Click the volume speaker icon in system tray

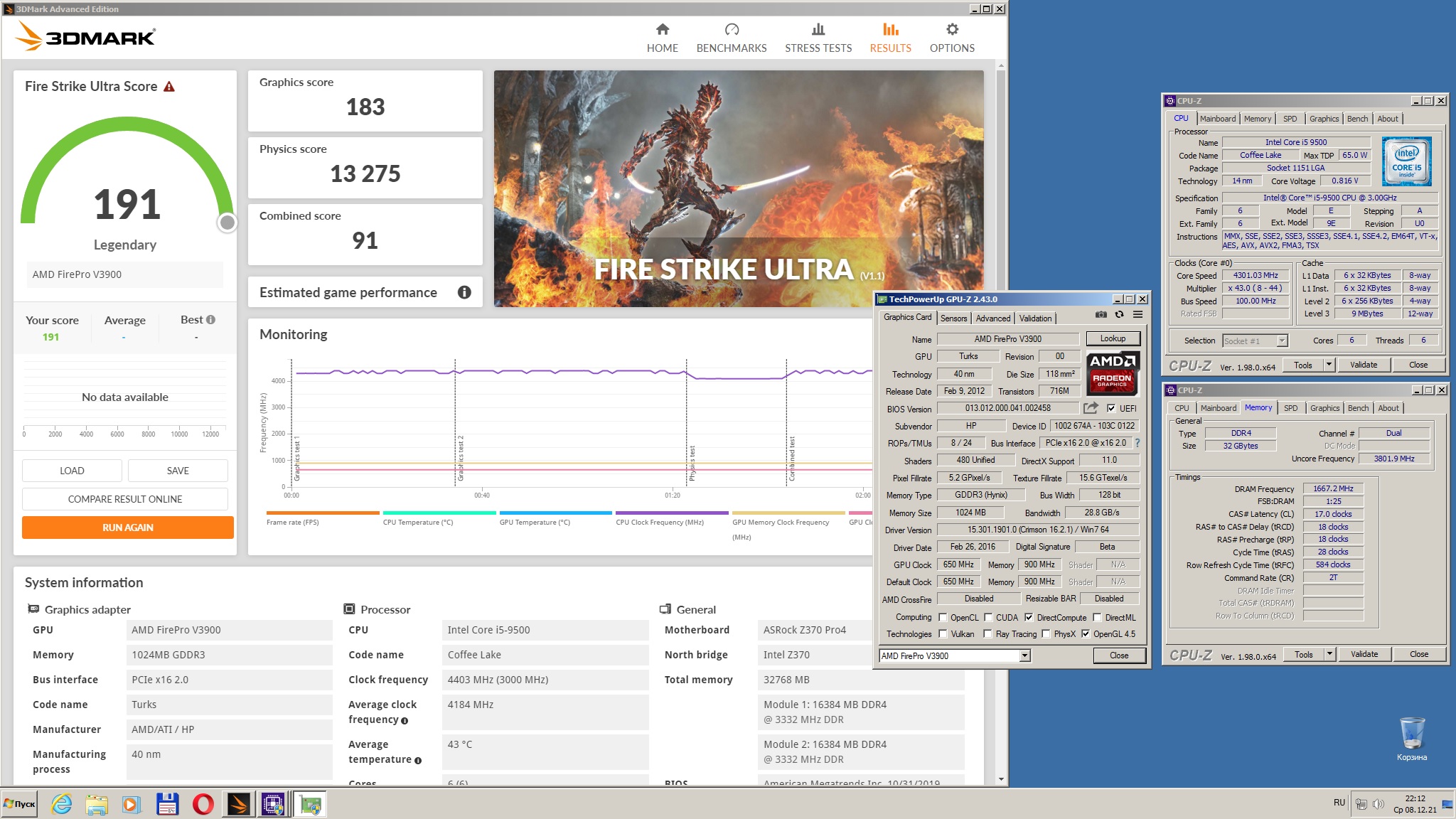pos(1379,804)
